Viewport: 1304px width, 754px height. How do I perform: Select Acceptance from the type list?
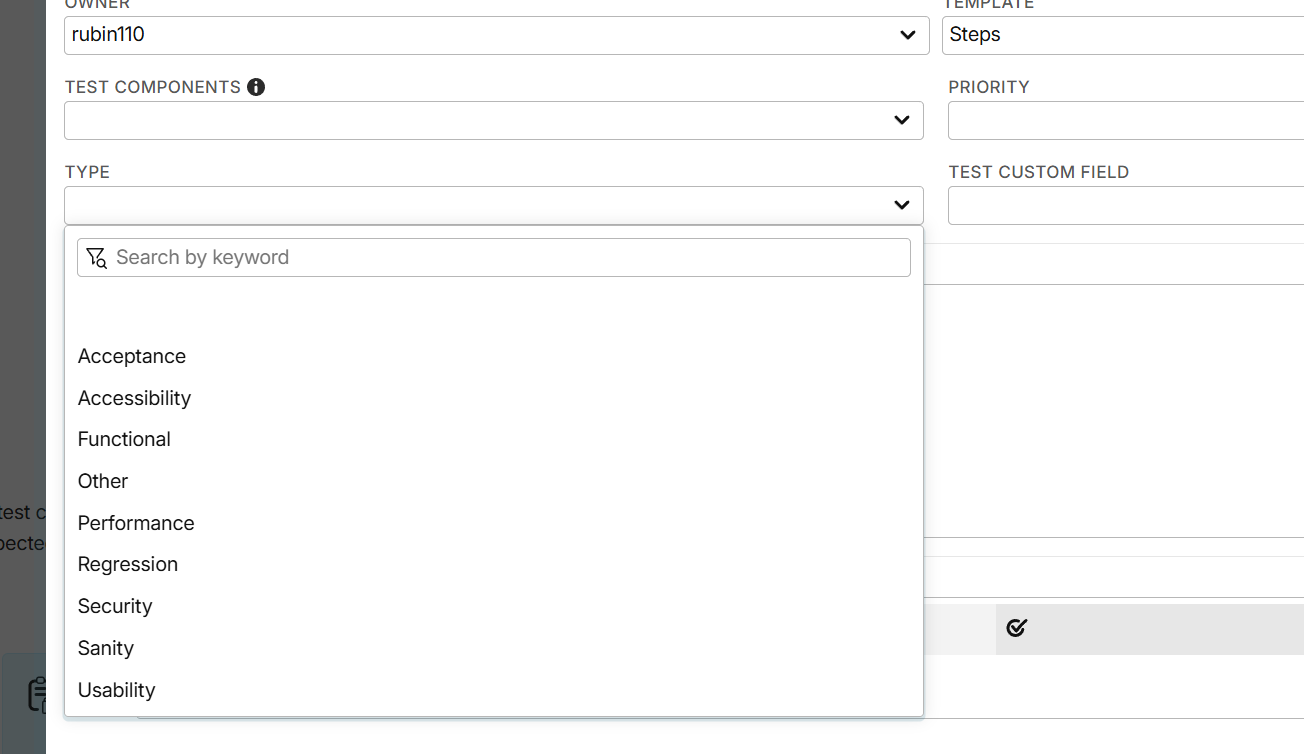pos(132,356)
